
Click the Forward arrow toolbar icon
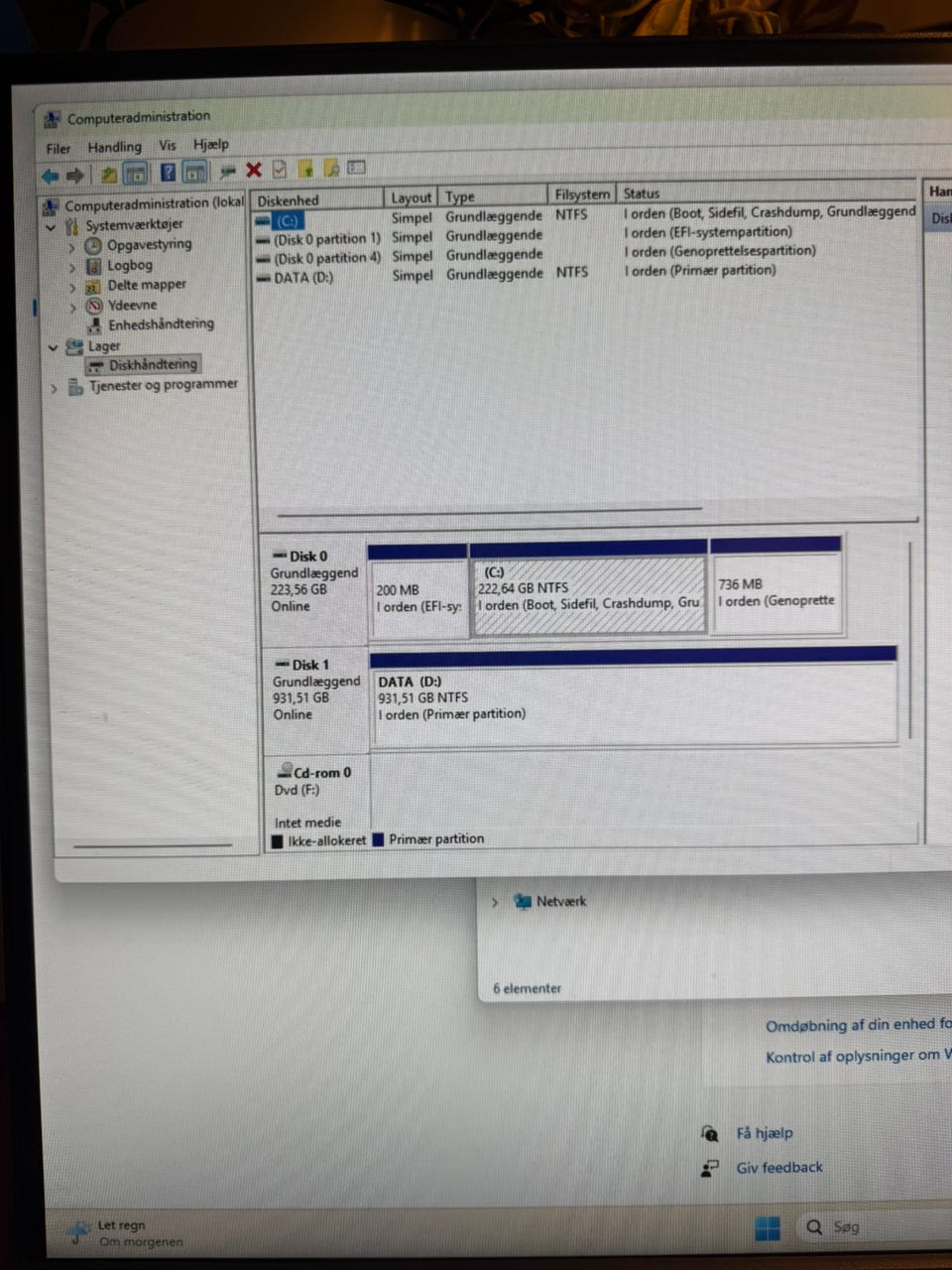75,176
